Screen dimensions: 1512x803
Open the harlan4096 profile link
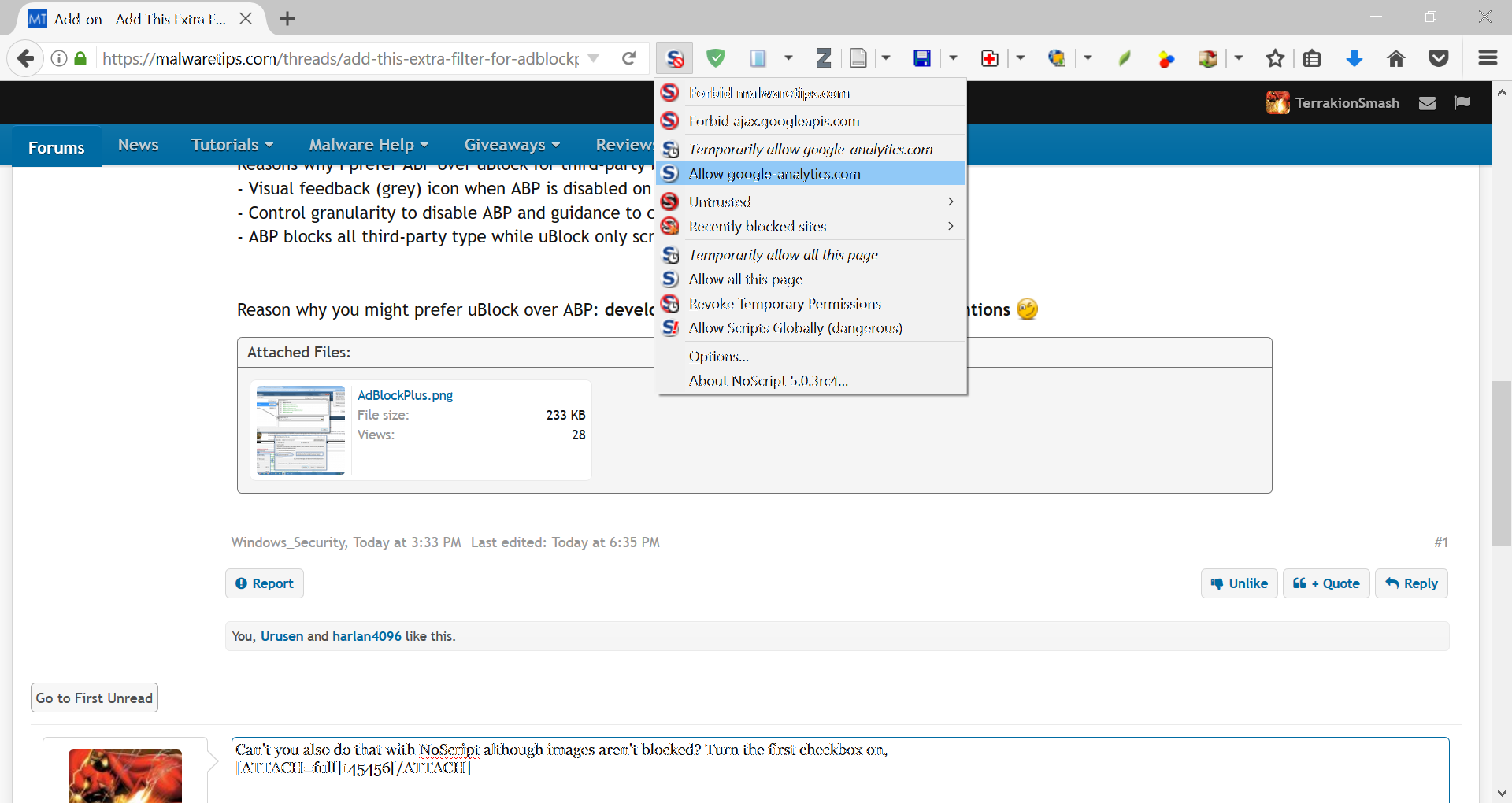pos(367,636)
